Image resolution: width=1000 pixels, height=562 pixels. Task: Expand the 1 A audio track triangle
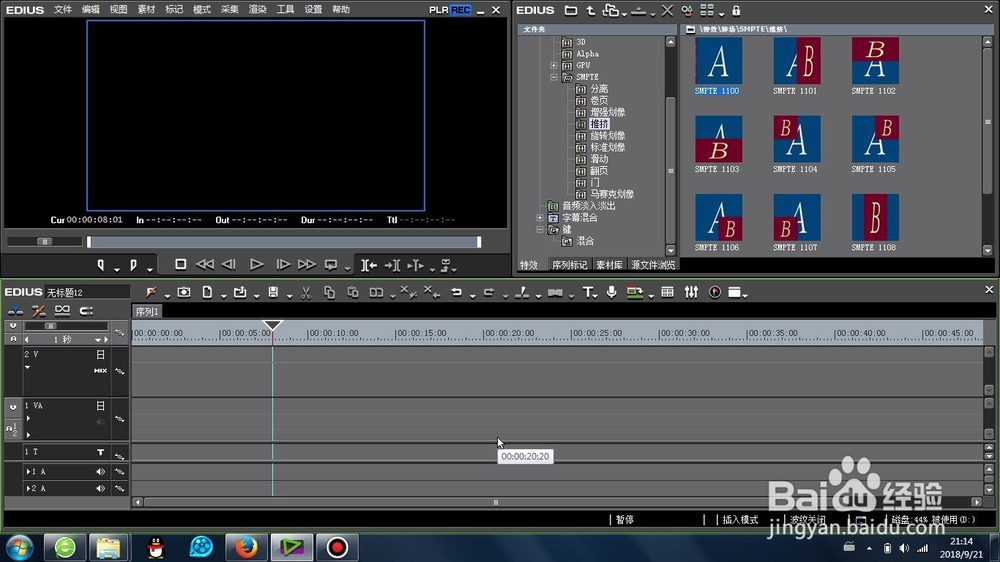(28, 471)
